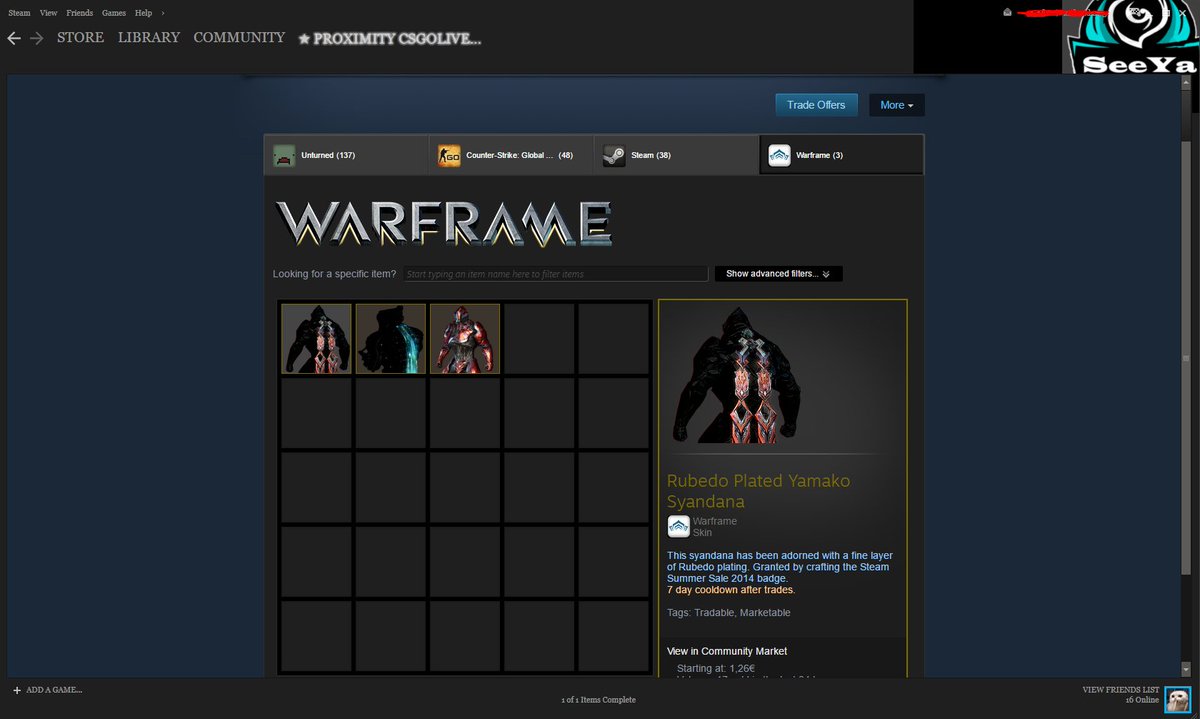Click the 'Starting at: 1,26€' price text
The height and width of the screenshot is (719, 1200).
[x=715, y=667]
